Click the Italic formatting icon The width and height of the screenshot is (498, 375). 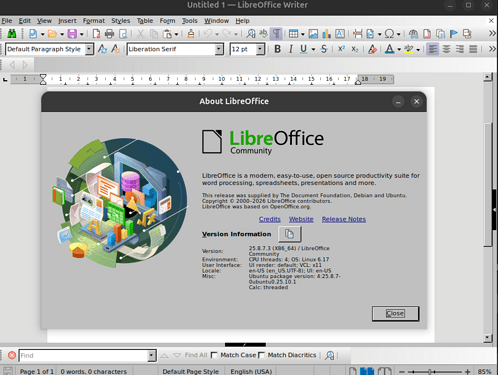(x=290, y=49)
